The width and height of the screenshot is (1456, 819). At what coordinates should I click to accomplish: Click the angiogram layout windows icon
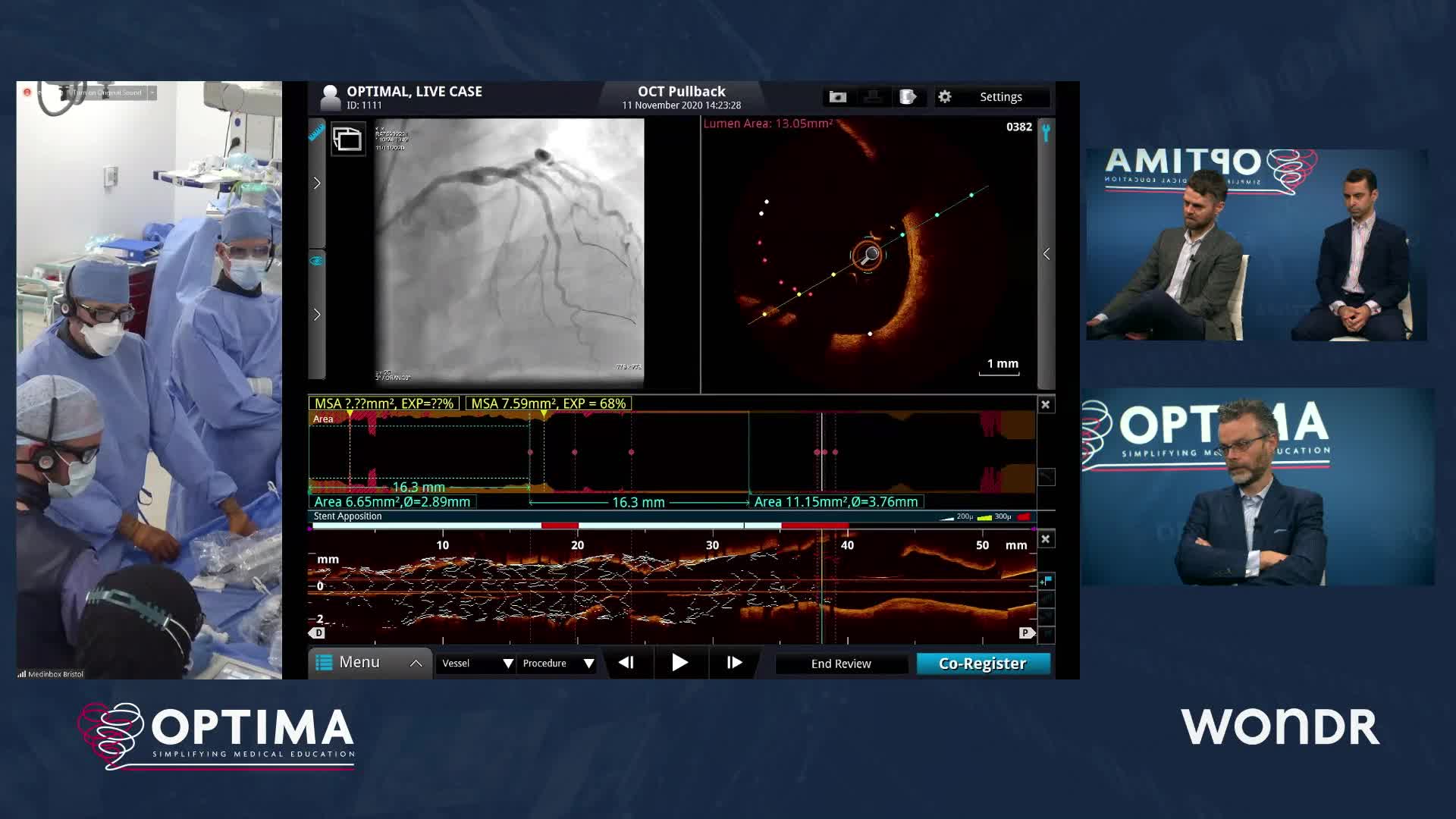coord(348,140)
